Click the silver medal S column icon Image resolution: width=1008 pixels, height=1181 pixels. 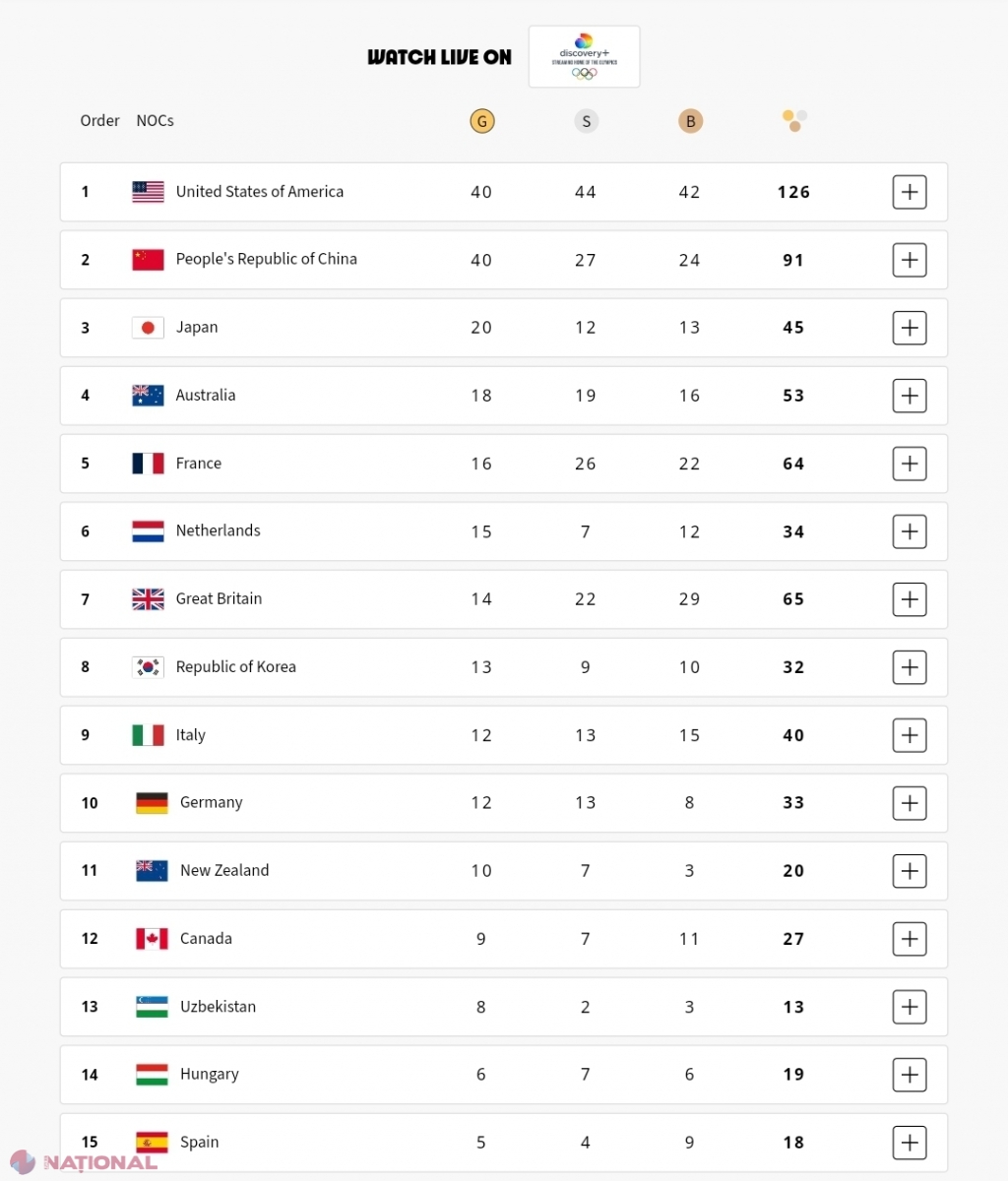pyautogui.click(x=586, y=121)
